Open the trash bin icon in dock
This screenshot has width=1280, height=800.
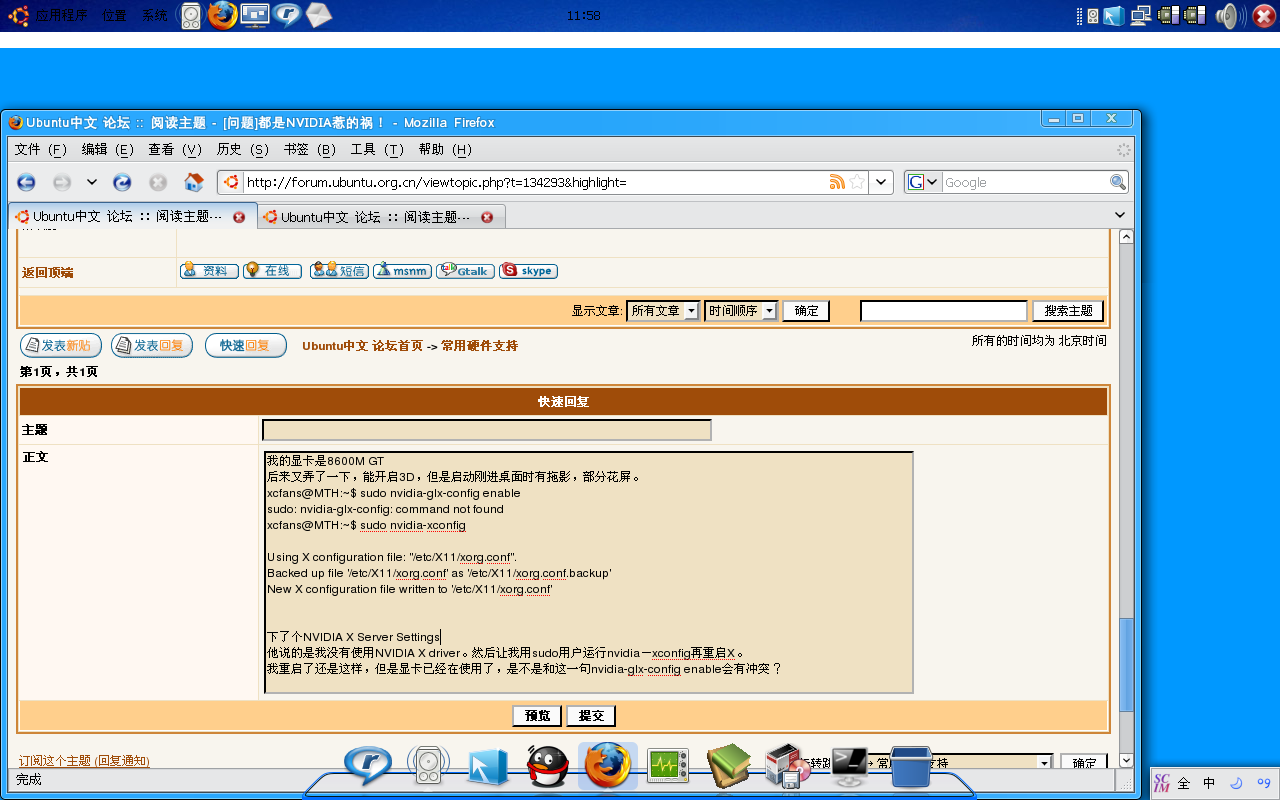(x=910, y=767)
